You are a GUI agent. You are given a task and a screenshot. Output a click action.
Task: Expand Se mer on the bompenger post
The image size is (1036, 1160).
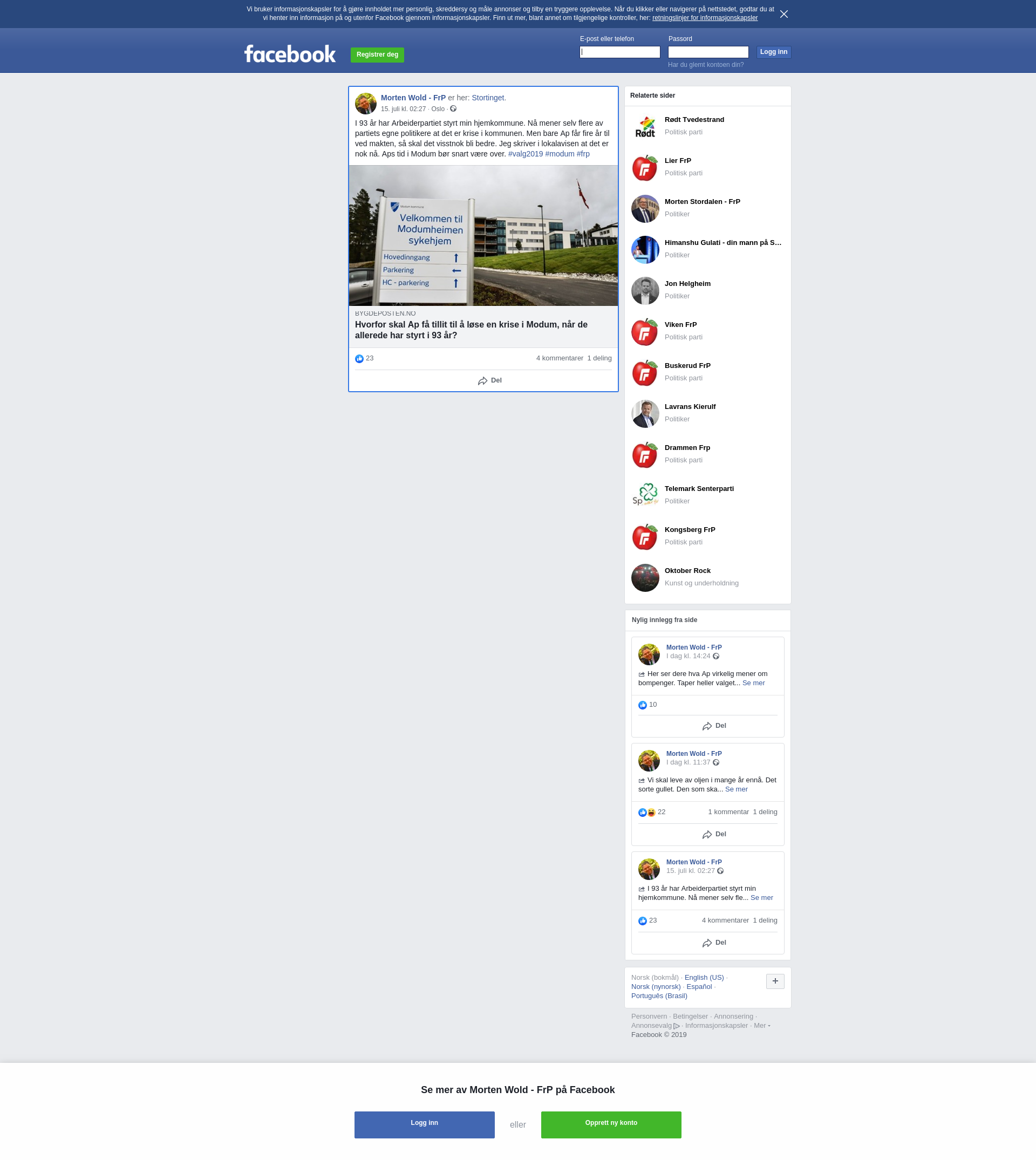[x=753, y=683]
